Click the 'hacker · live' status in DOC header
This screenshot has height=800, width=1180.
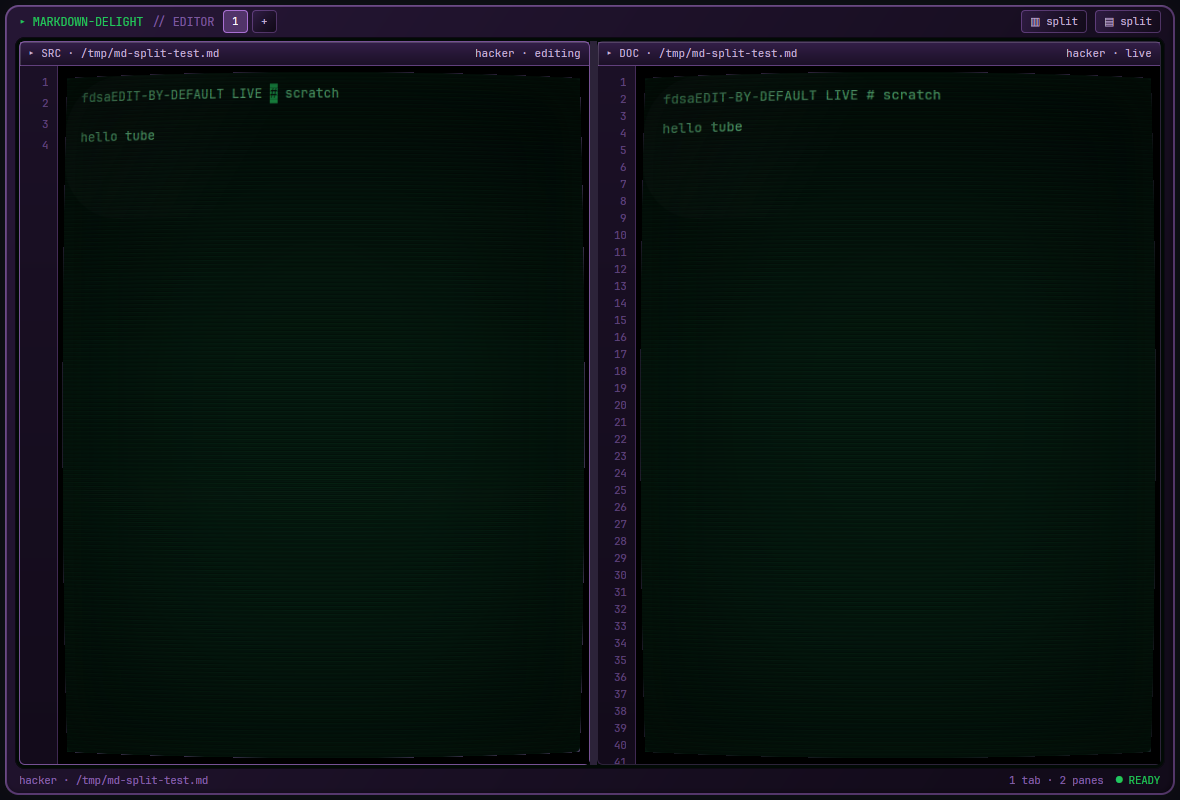1109,53
